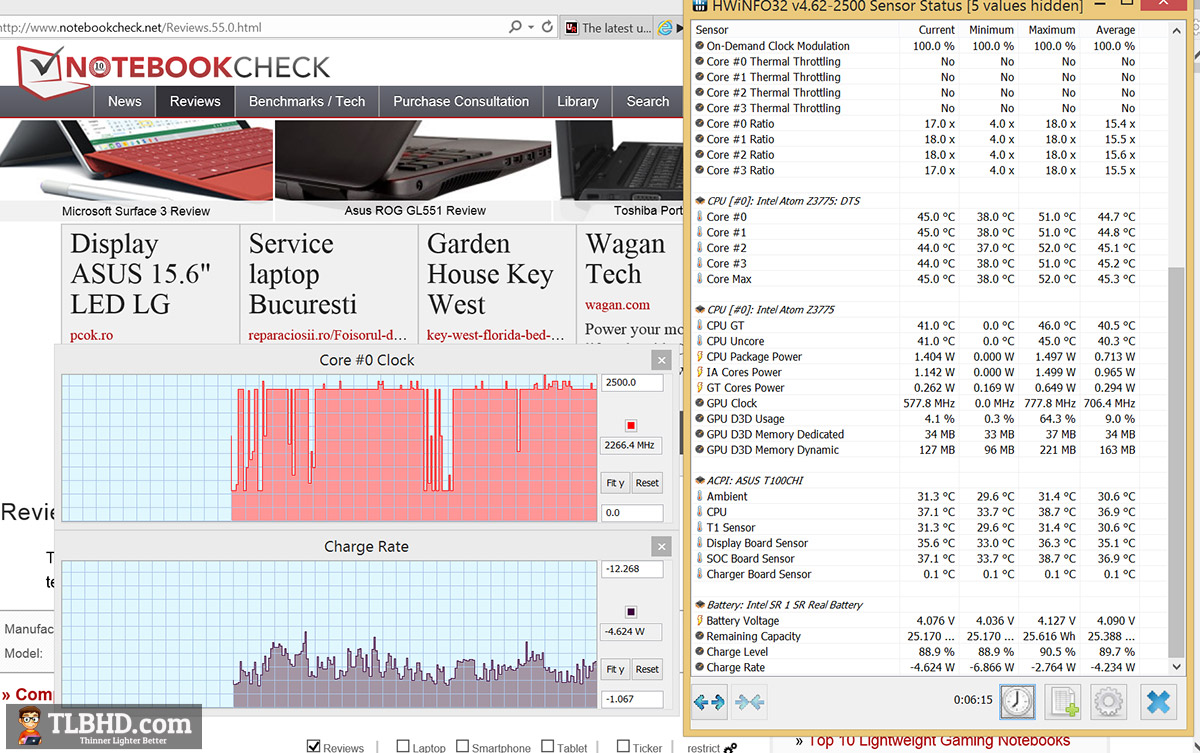Click the Core Max thermometer icon
Screen dimensions: 1200x753
[x=699, y=279]
